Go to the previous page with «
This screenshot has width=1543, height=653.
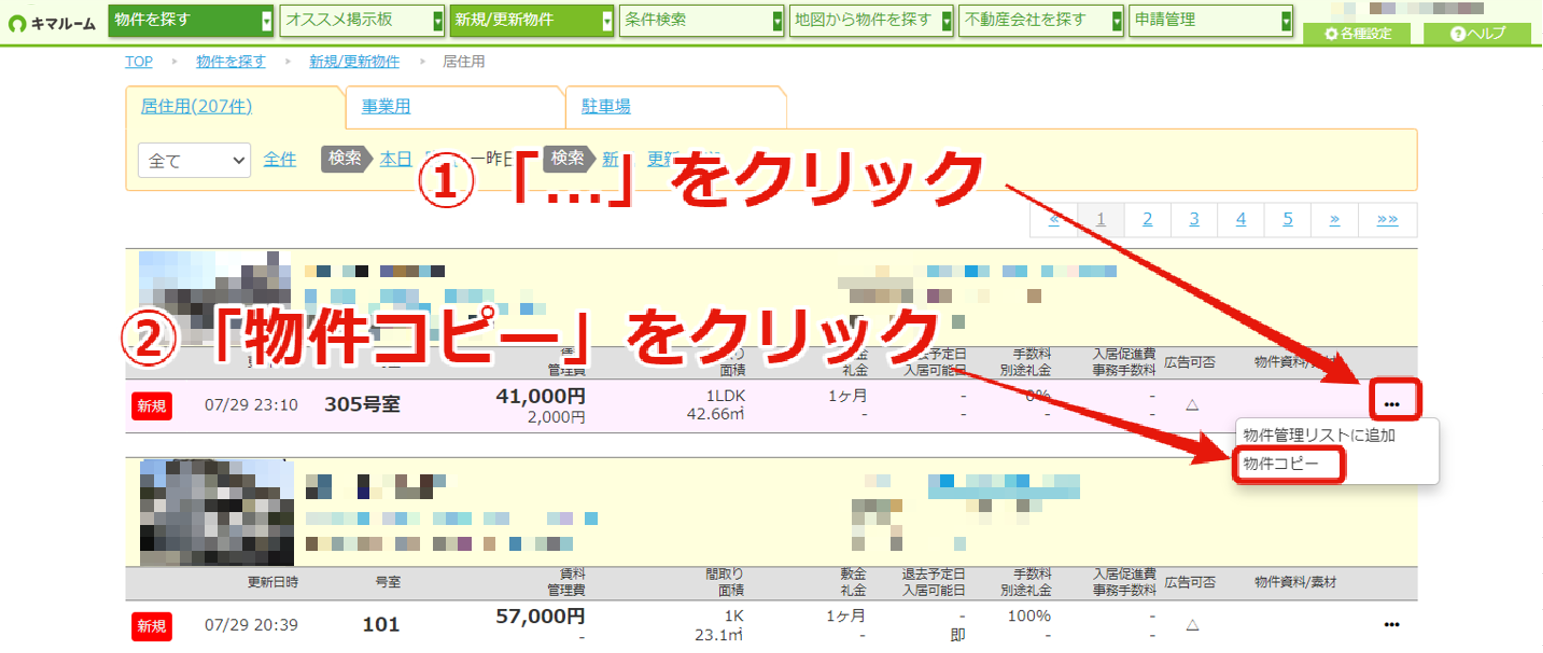point(1054,220)
